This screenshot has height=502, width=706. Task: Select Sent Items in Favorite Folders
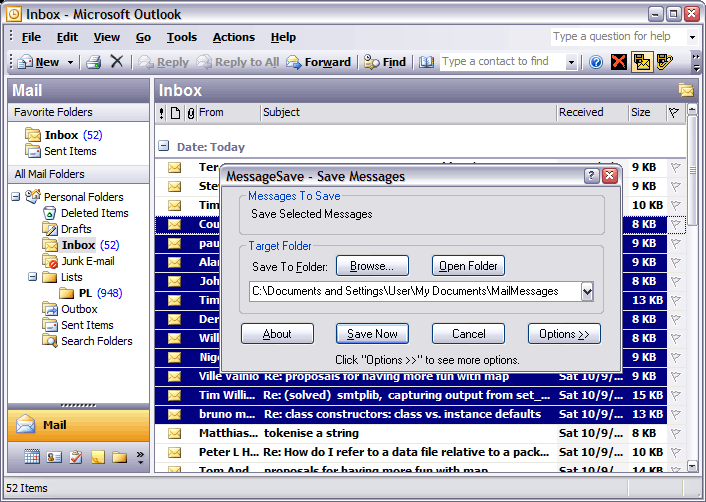pyautogui.click(x=61, y=151)
